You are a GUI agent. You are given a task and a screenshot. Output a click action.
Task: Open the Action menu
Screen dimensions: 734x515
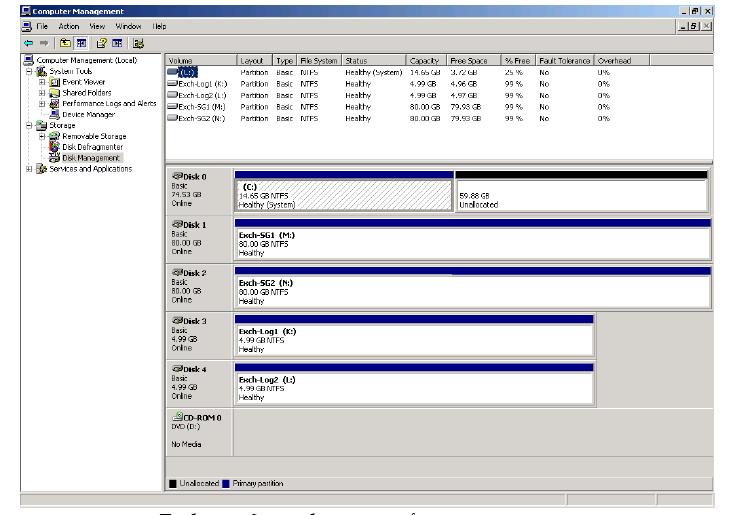[x=68, y=26]
